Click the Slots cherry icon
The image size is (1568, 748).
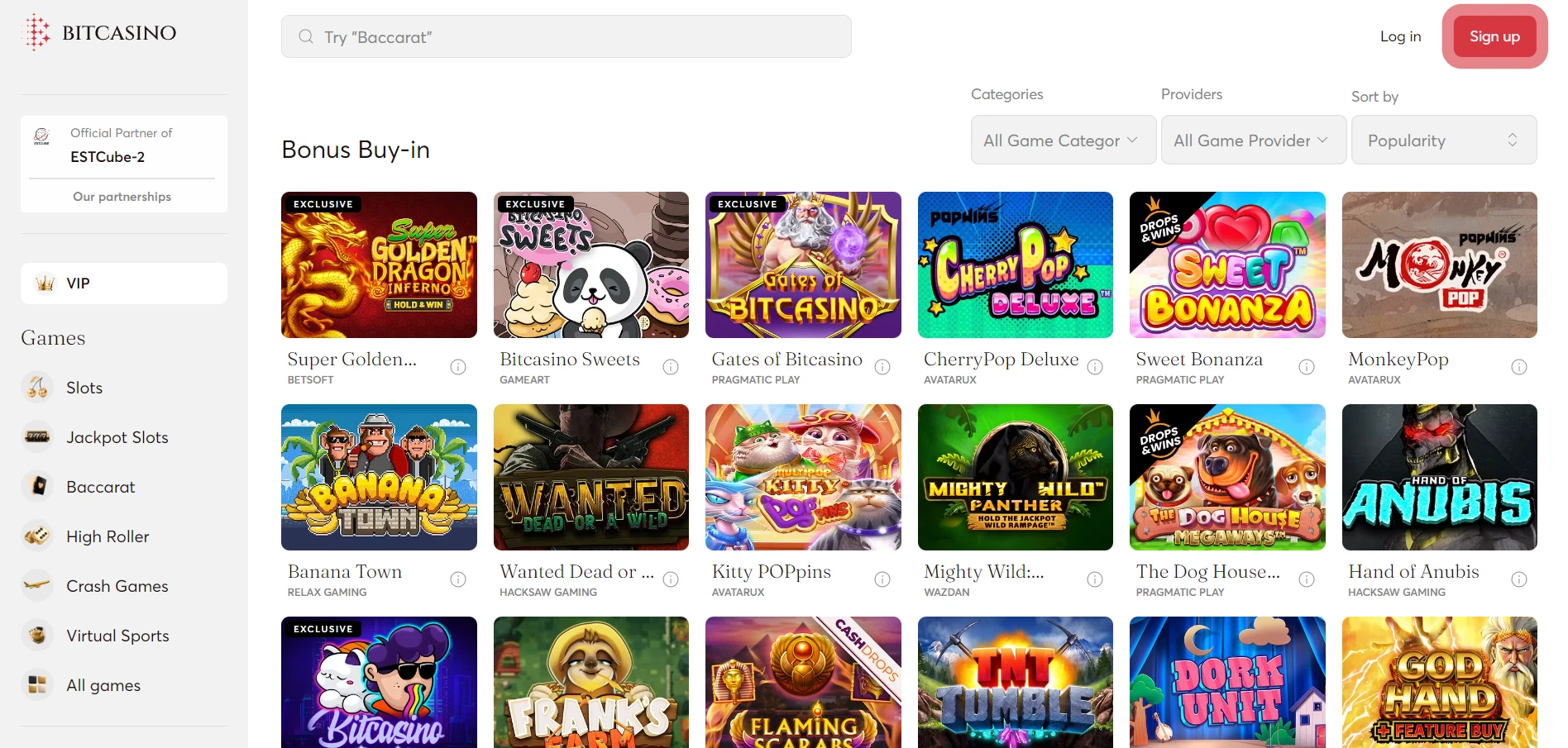(37, 387)
